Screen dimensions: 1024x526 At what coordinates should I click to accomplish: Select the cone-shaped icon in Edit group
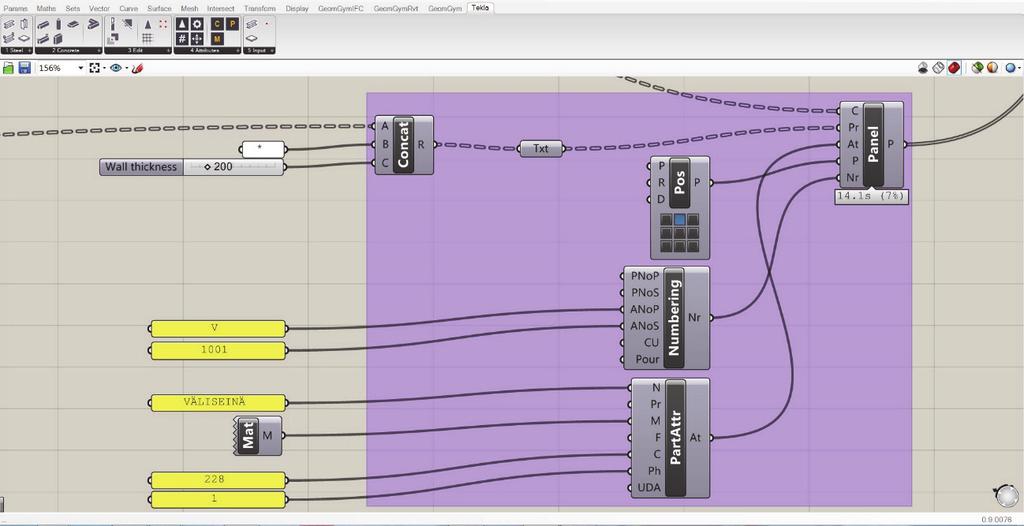coord(148,24)
